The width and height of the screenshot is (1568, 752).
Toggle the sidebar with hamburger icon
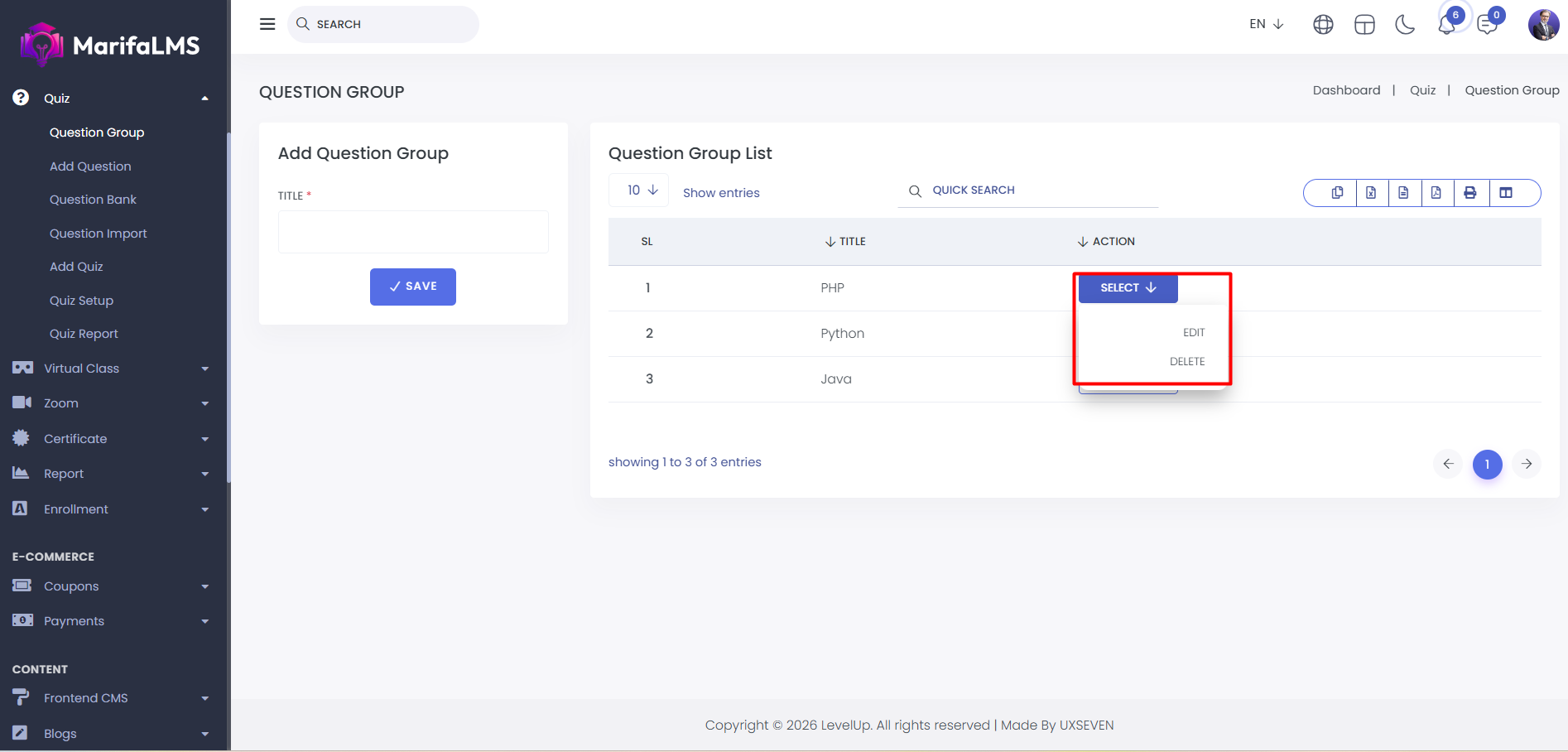pos(267,24)
